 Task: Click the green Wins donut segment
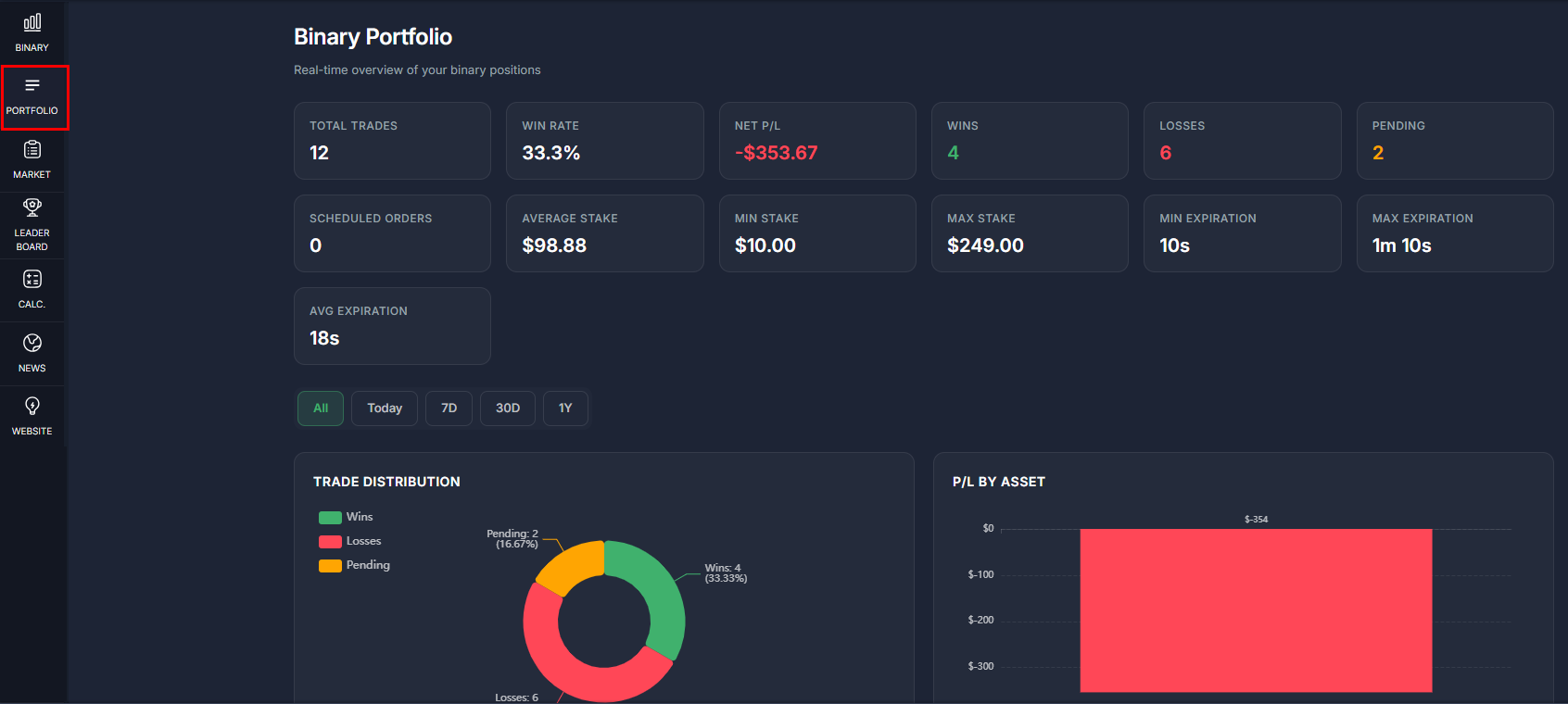click(661, 593)
